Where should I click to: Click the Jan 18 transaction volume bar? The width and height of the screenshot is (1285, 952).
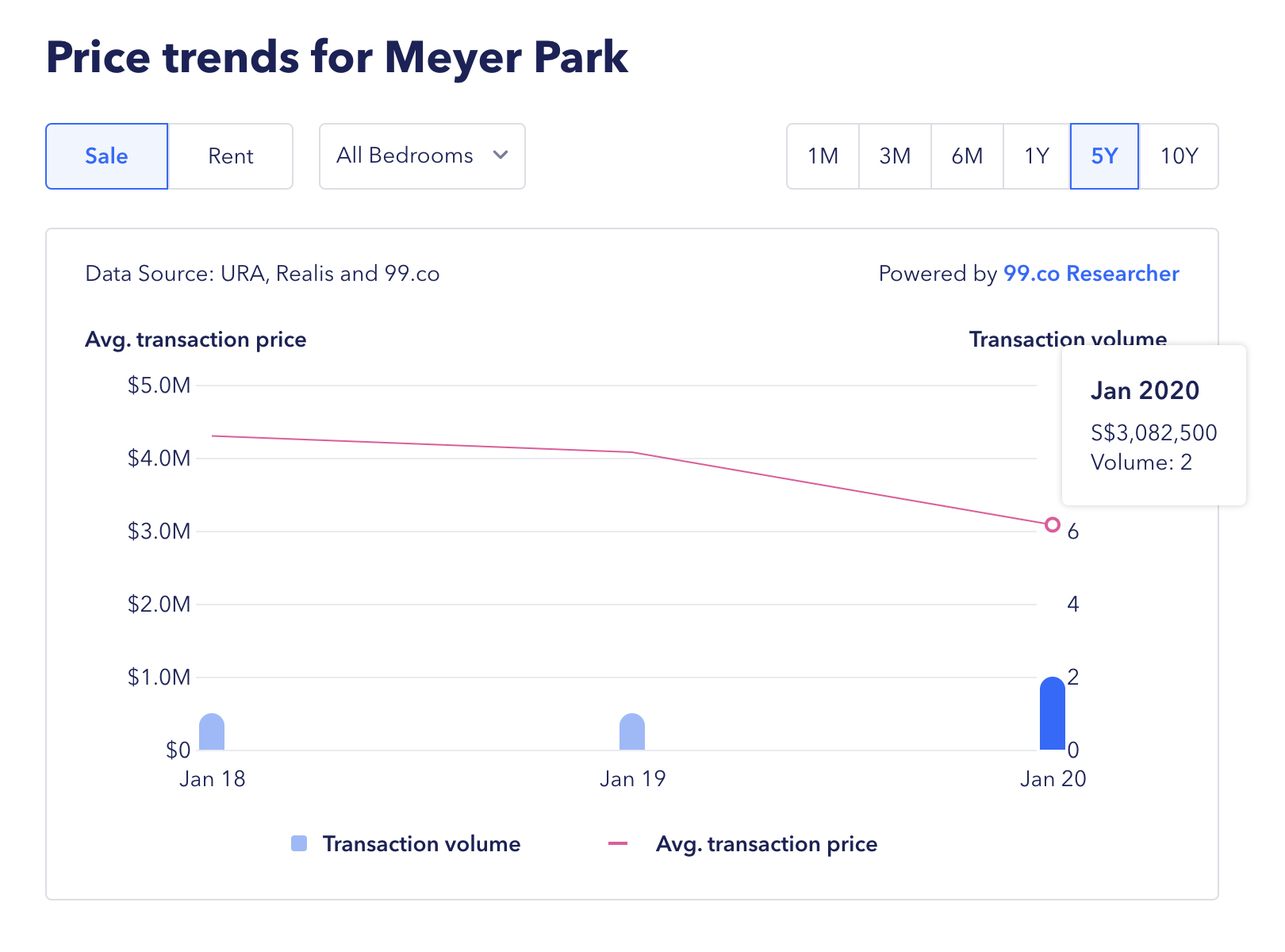[x=212, y=732]
